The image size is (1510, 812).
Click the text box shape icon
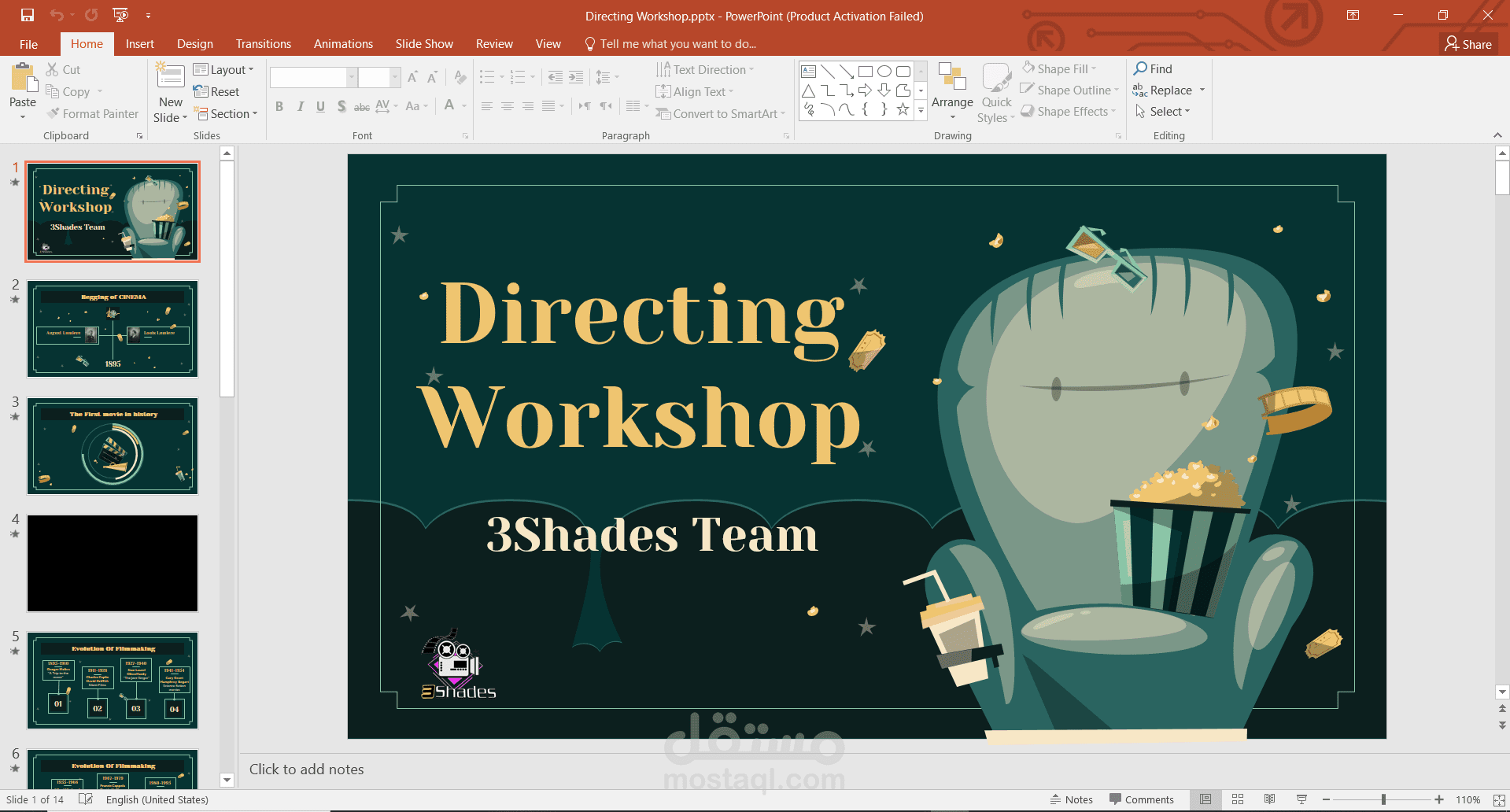point(808,71)
